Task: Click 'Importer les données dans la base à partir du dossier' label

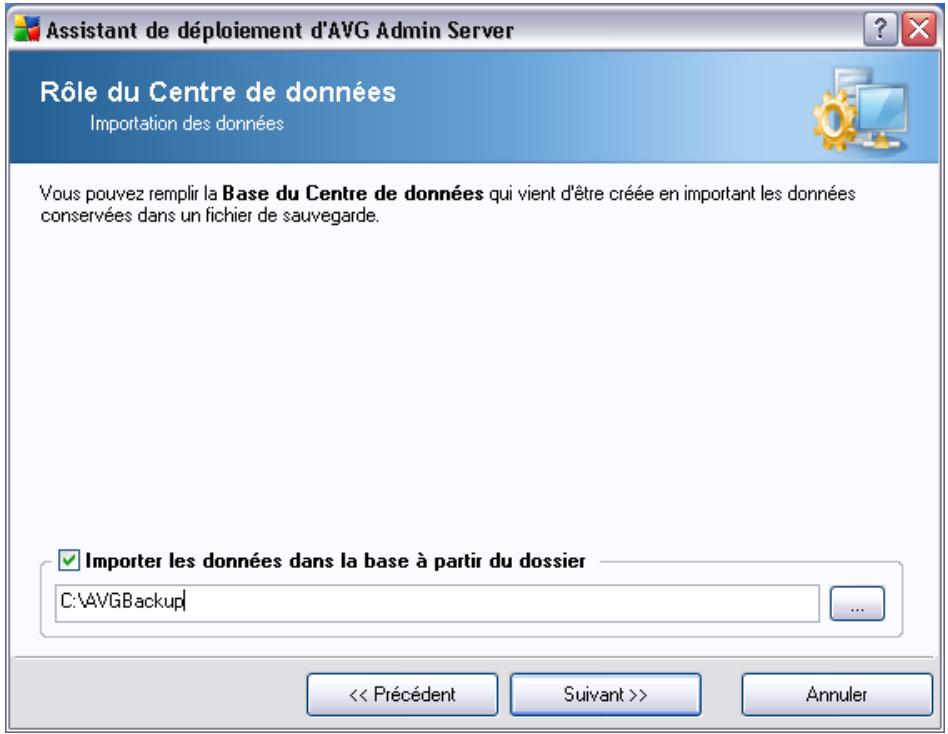Action: pyautogui.click(x=336, y=560)
